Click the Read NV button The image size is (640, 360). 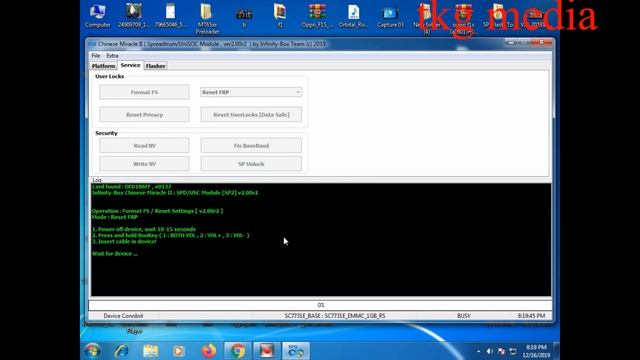pyautogui.click(x=144, y=145)
